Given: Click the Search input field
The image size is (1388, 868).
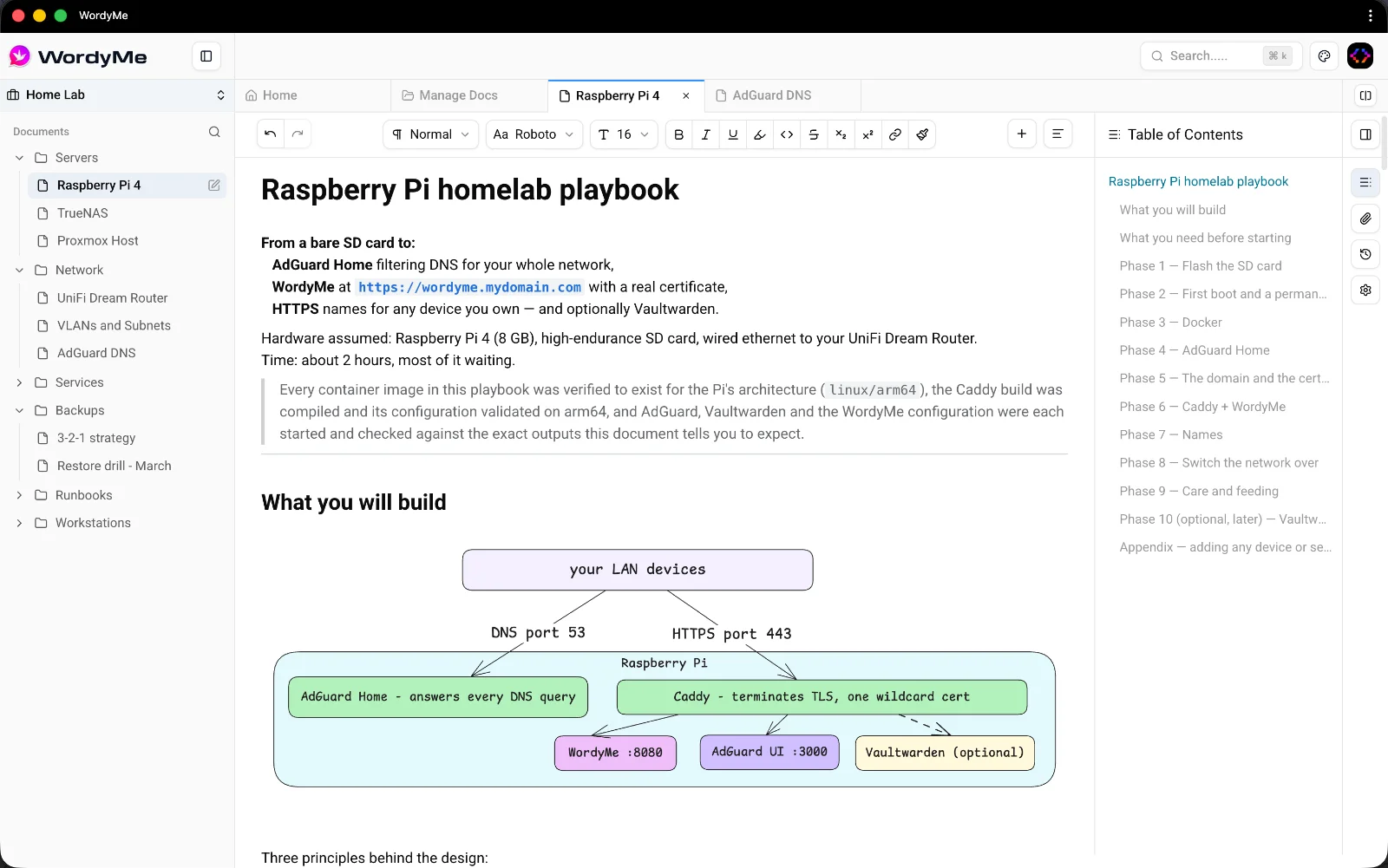Looking at the screenshot, I should [1221, 56].
